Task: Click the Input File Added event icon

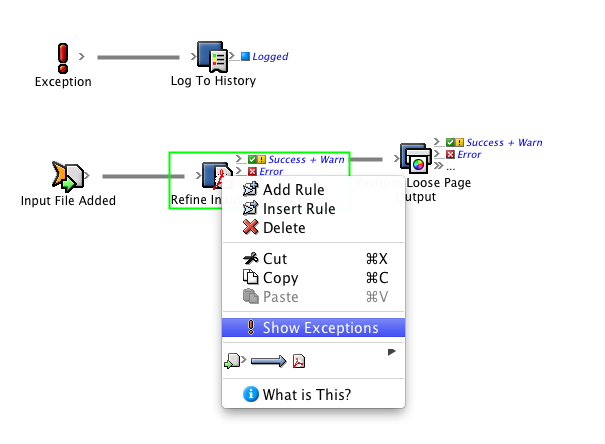Action: coord(67,177)
